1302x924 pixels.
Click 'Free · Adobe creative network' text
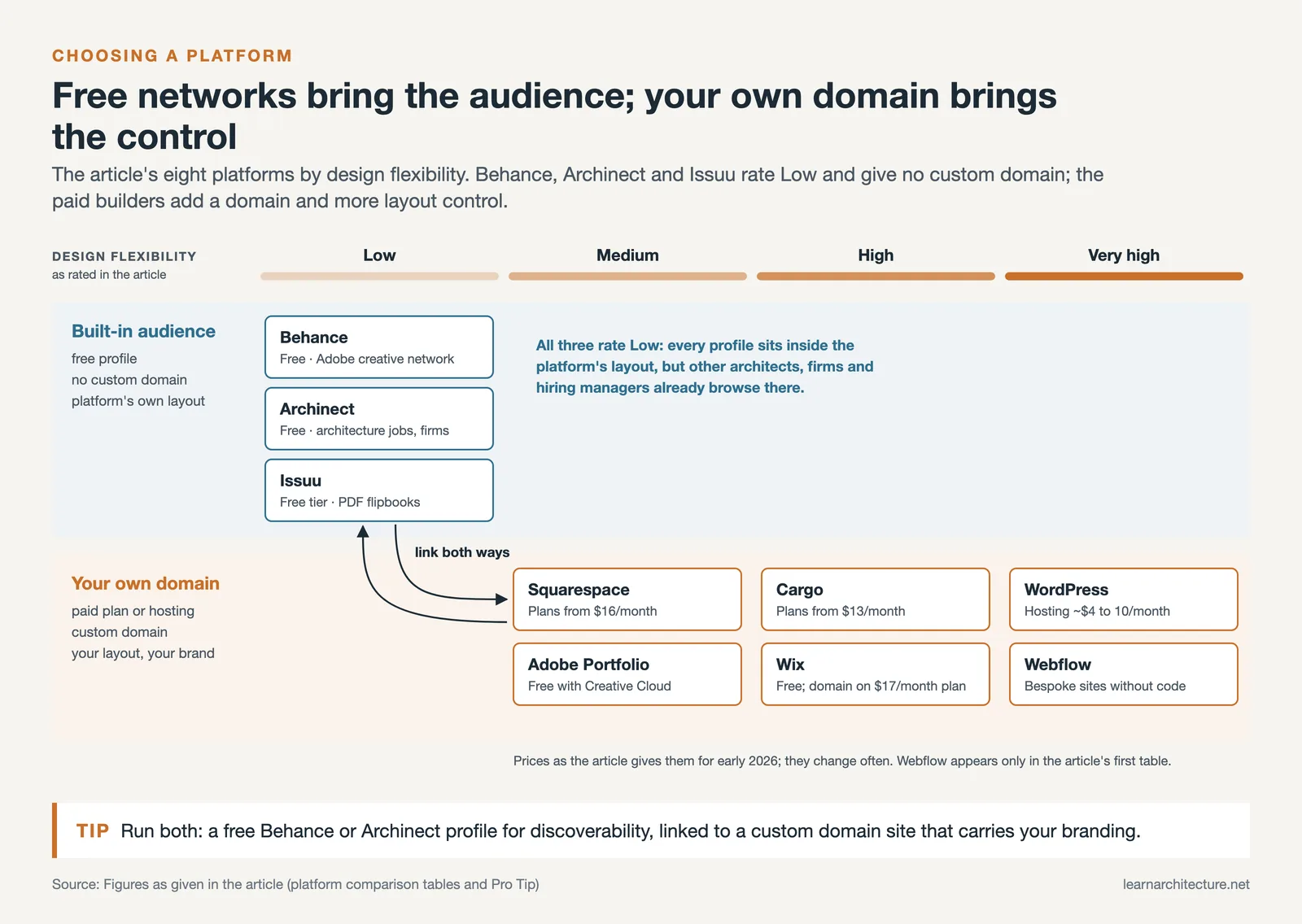(x=367, y=360)
